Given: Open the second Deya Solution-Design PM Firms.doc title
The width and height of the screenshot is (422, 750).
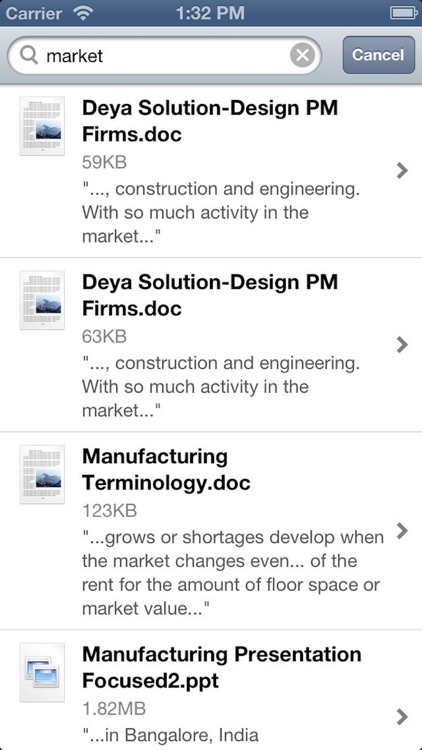Looking at the screenshot, I should tap(210, 295).
